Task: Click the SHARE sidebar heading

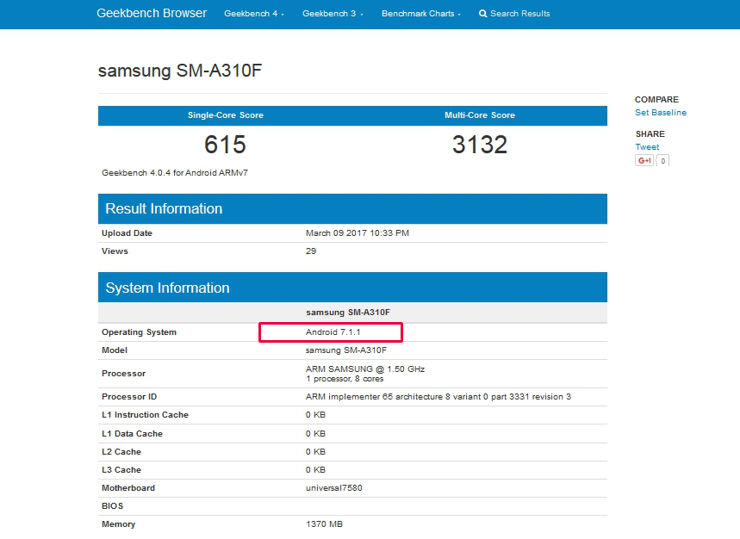Action: click(650, 134)
